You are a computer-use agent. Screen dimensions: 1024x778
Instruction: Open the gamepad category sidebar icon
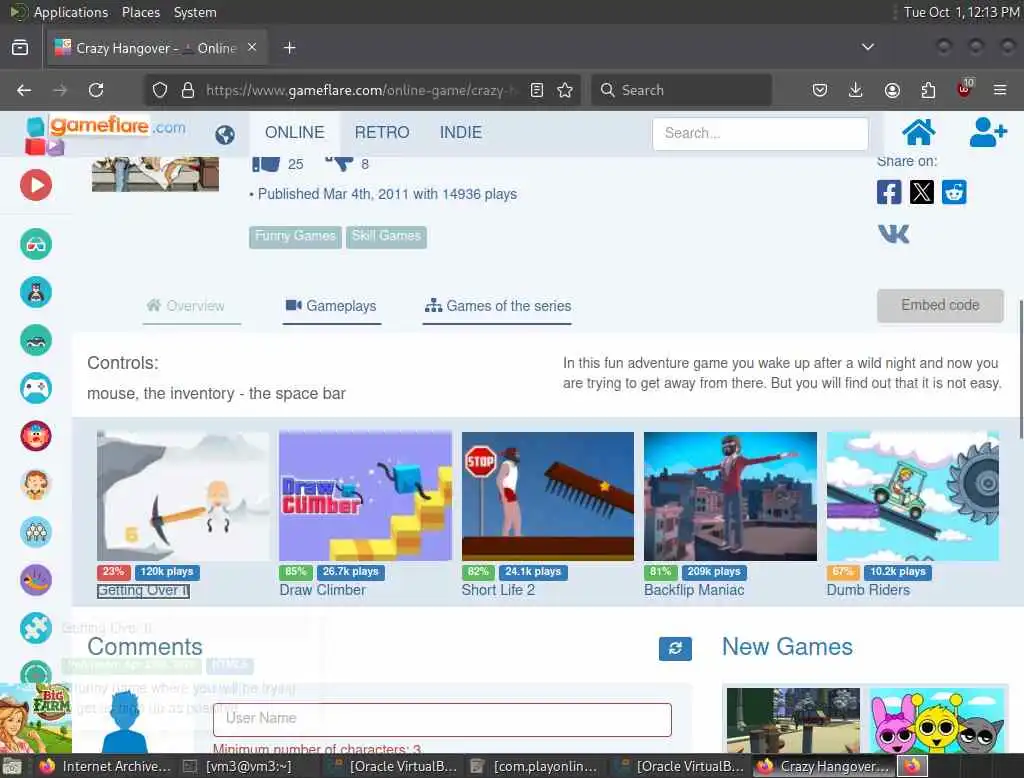(36, 388)
